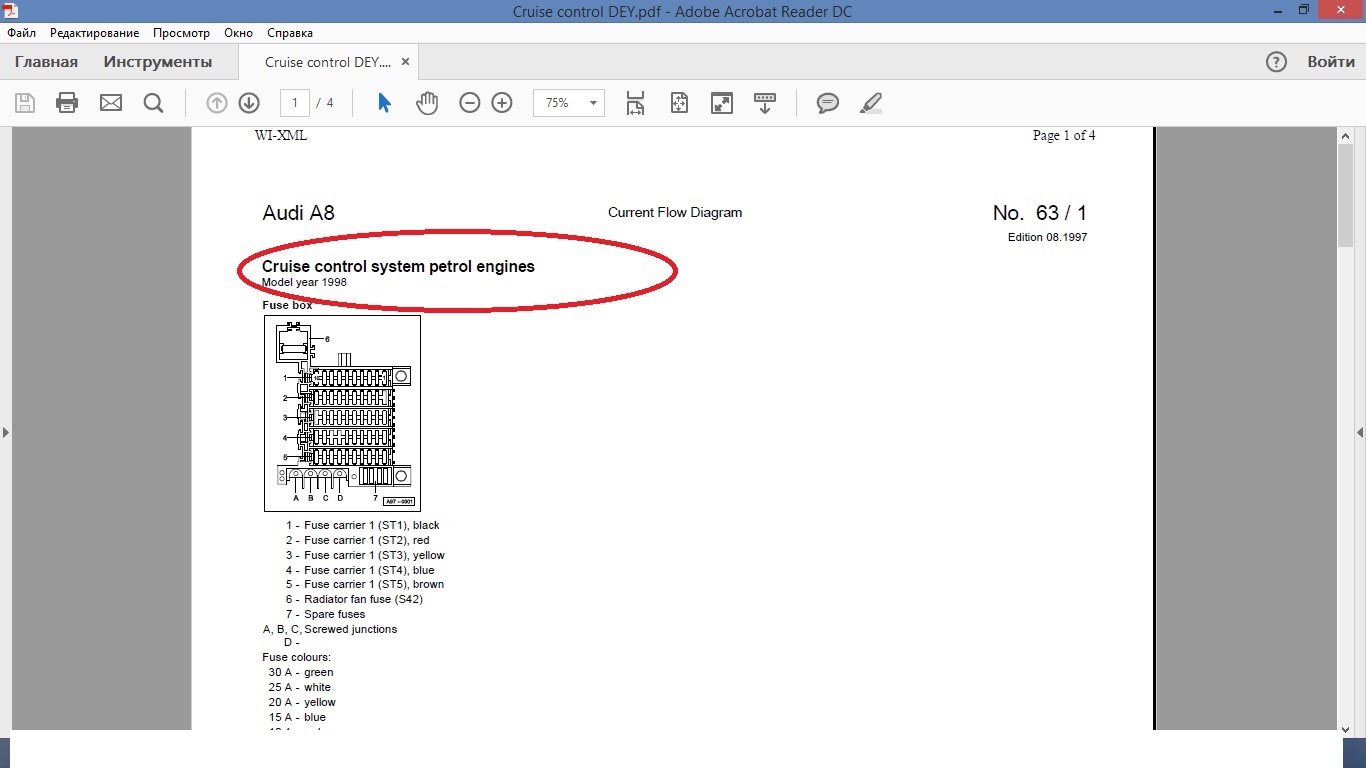This screenshot has height=768, width=1366.
Task: Zoom in with the plus button
Action: coord(502,103)
